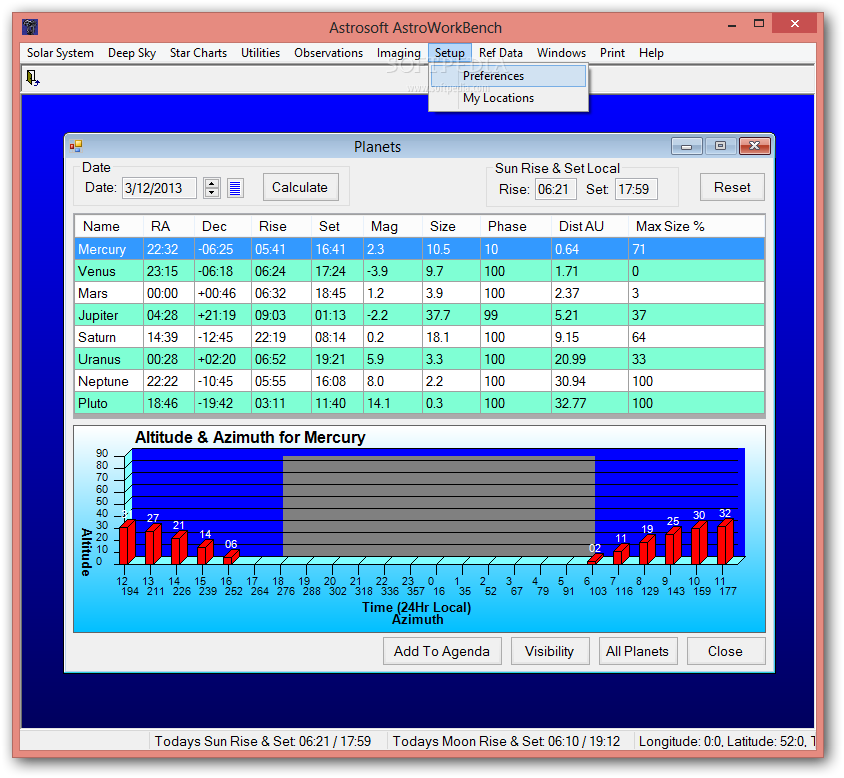Image resolution: width=844 pixels, height=778 pixels.
Task: Open the Star Charts menu
Action: click(x=198, y=53)
